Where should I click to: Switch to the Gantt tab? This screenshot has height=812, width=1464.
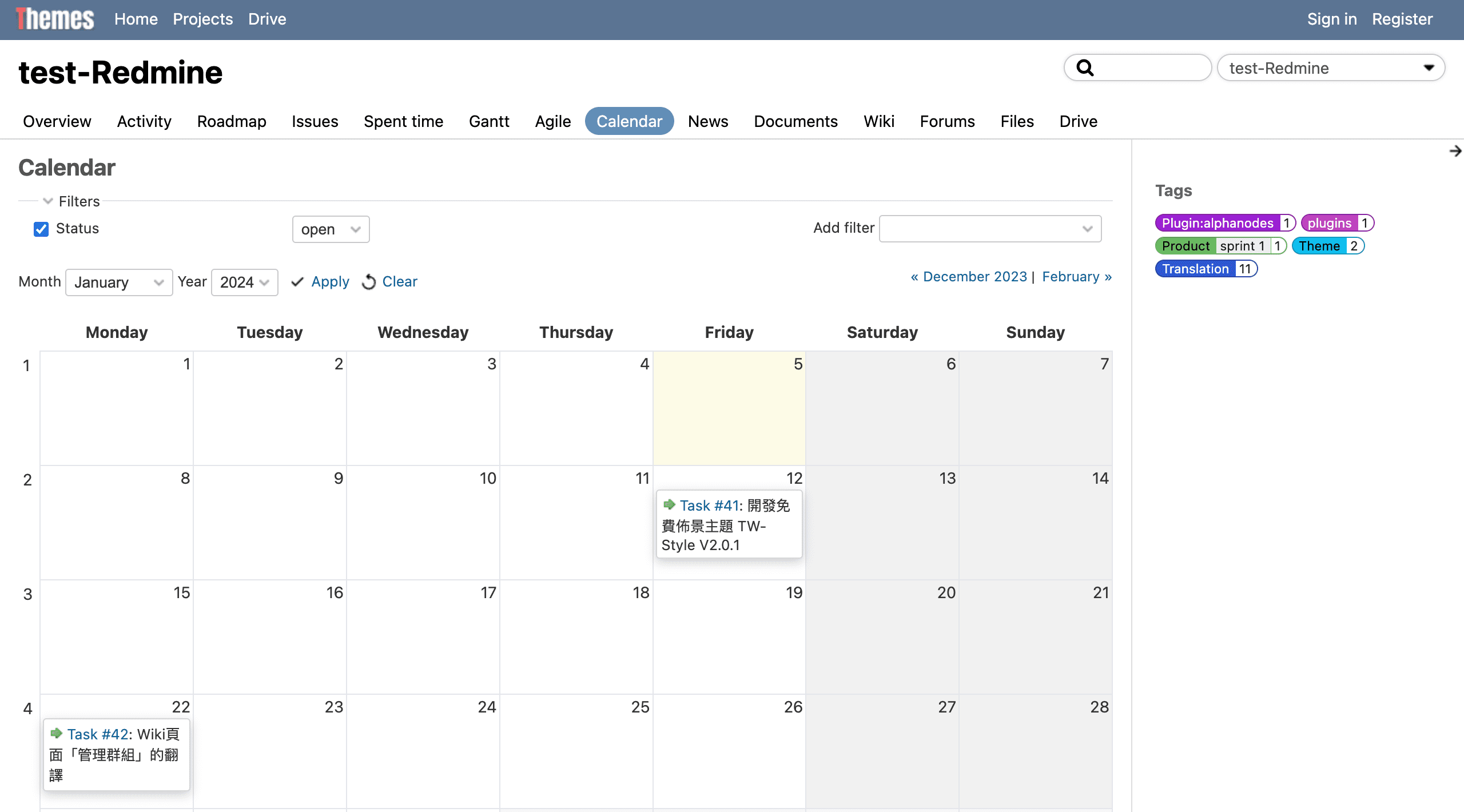click(x=488, y=121)
